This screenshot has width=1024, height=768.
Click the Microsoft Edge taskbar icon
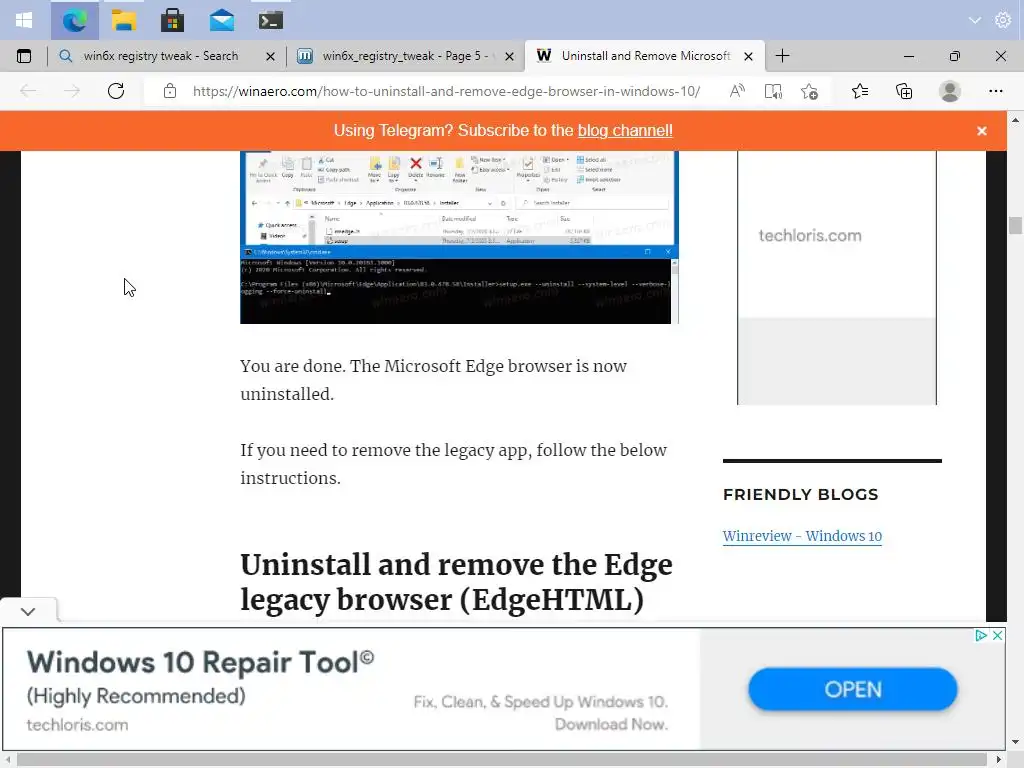[x=74, y=20]
